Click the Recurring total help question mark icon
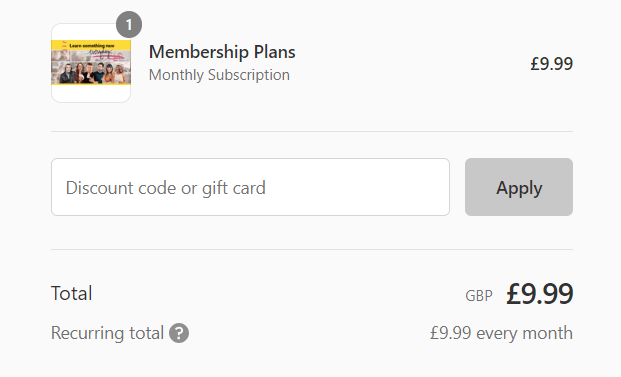Image resolution: width=621 pixels, height=377 pixels. (179, 333)
